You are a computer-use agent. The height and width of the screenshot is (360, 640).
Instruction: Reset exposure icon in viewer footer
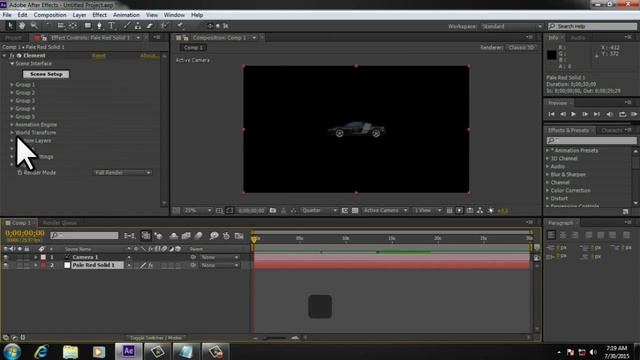(491, 211)
